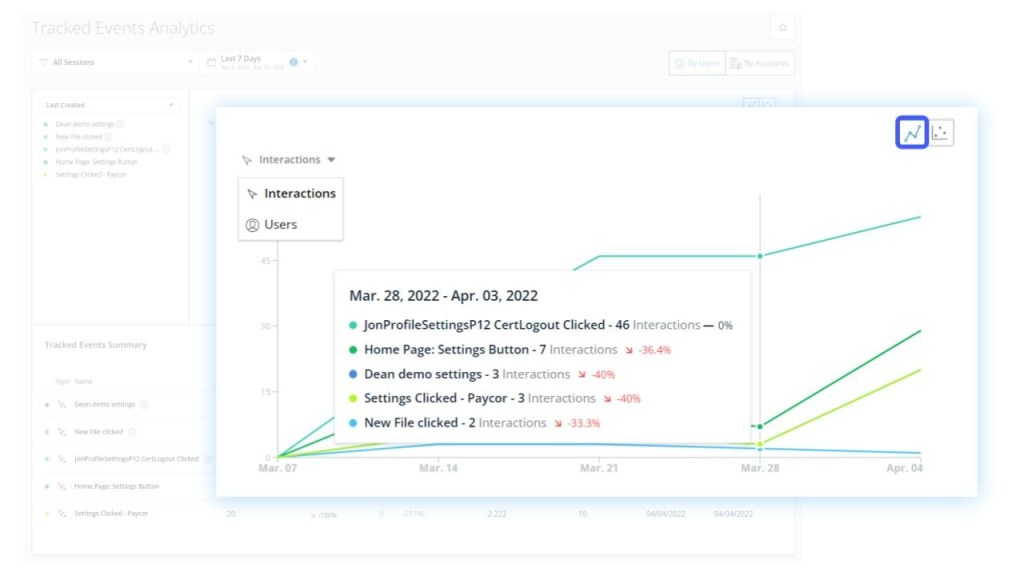Click info icon beside Dean demo settings legend
Screen dimensions: 1024x576
[121, 124]
